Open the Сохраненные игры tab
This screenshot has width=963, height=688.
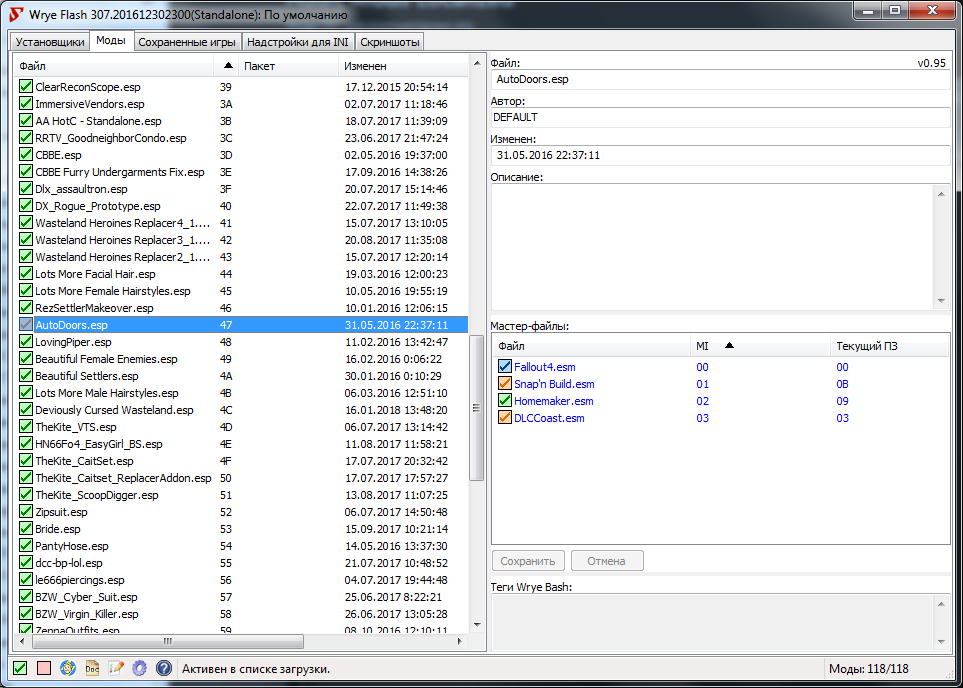click(x=187, y=42)
